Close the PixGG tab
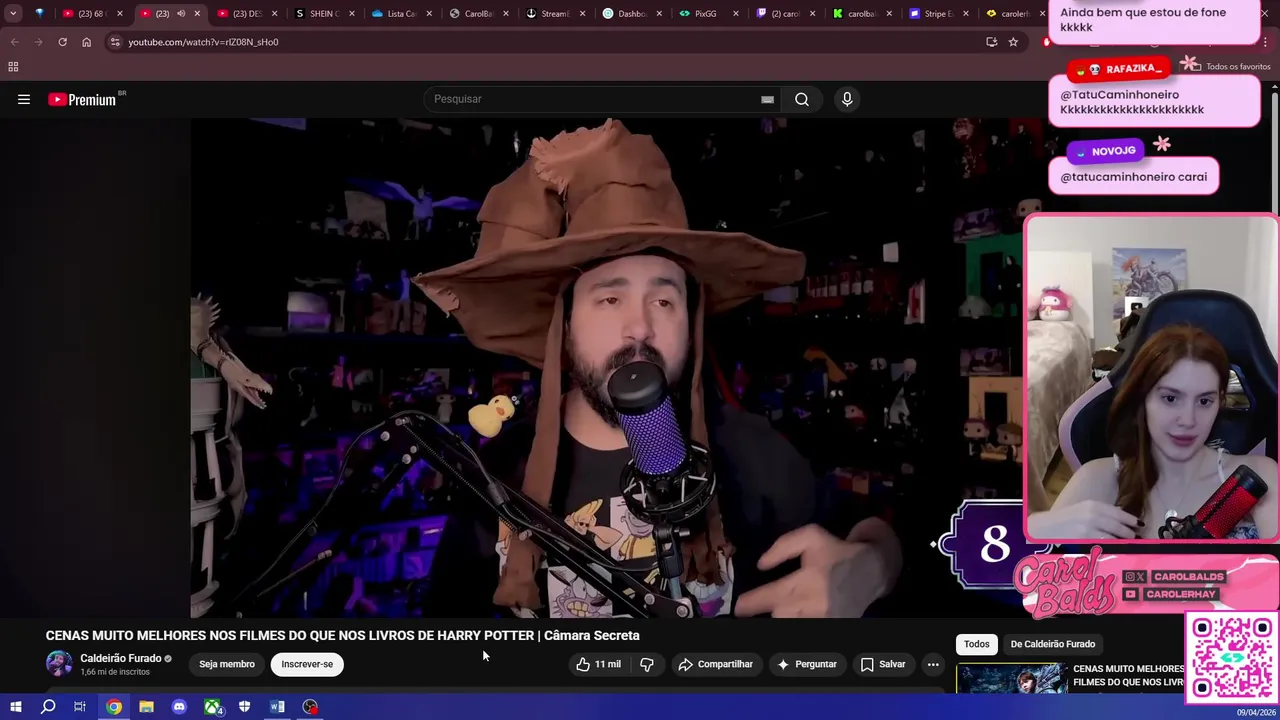The width and height of the screenshot is (1280, 720). [x=736, y=14]
